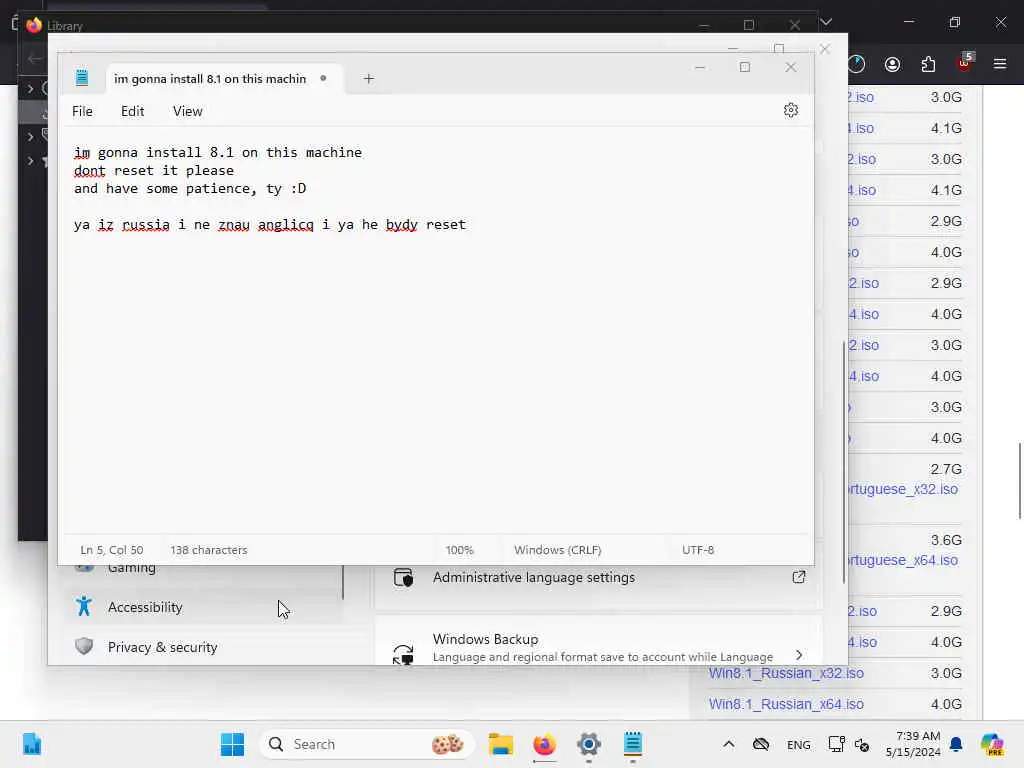
Task: Open the Portuguese_x32.iso link
Action: [903, 489]
